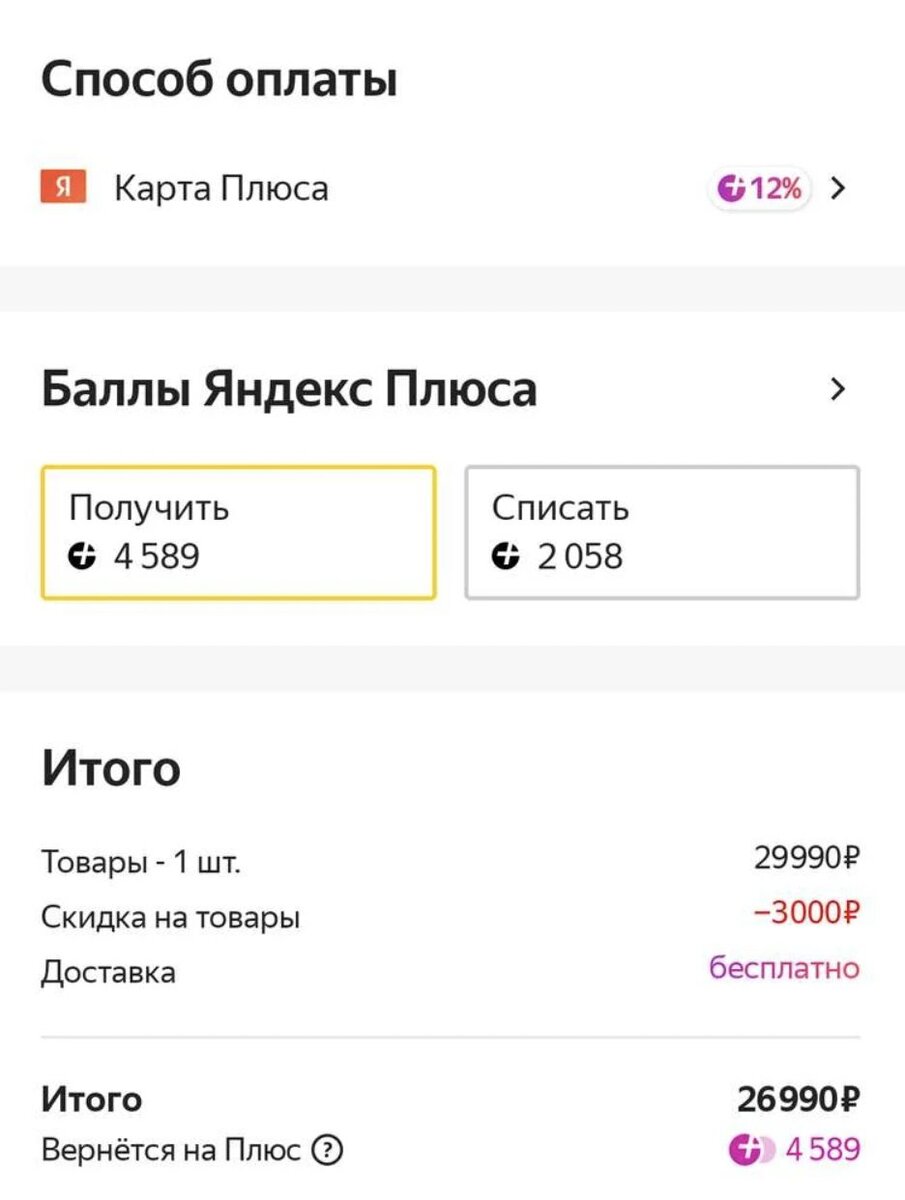Screen dimensions: 905x1200
Task: Click the Plus icon in the Списать box
Action: 507,557
